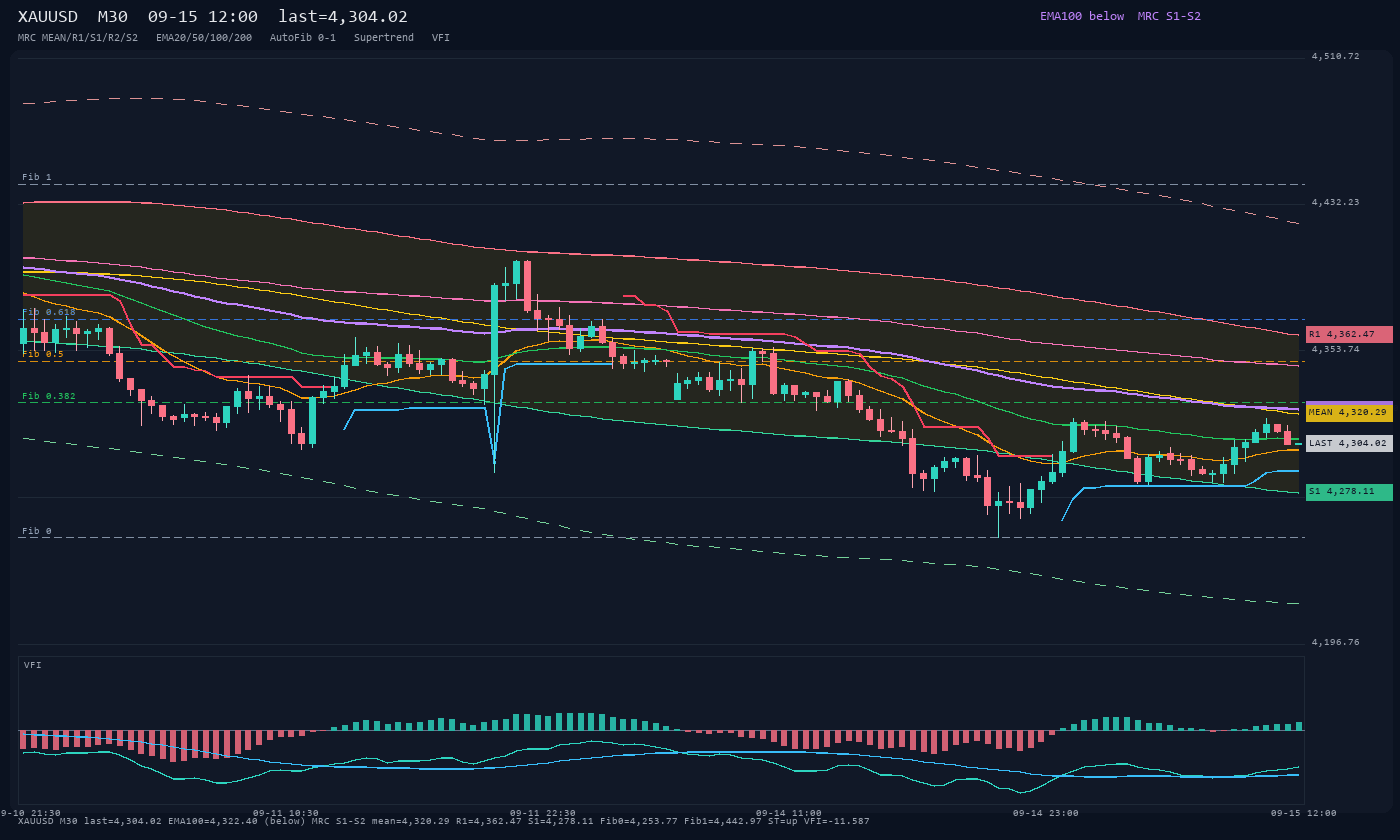Select the Fib 0.5 level label
Viewport: 1400px width, 840px height.
click(x=43, y=354)
